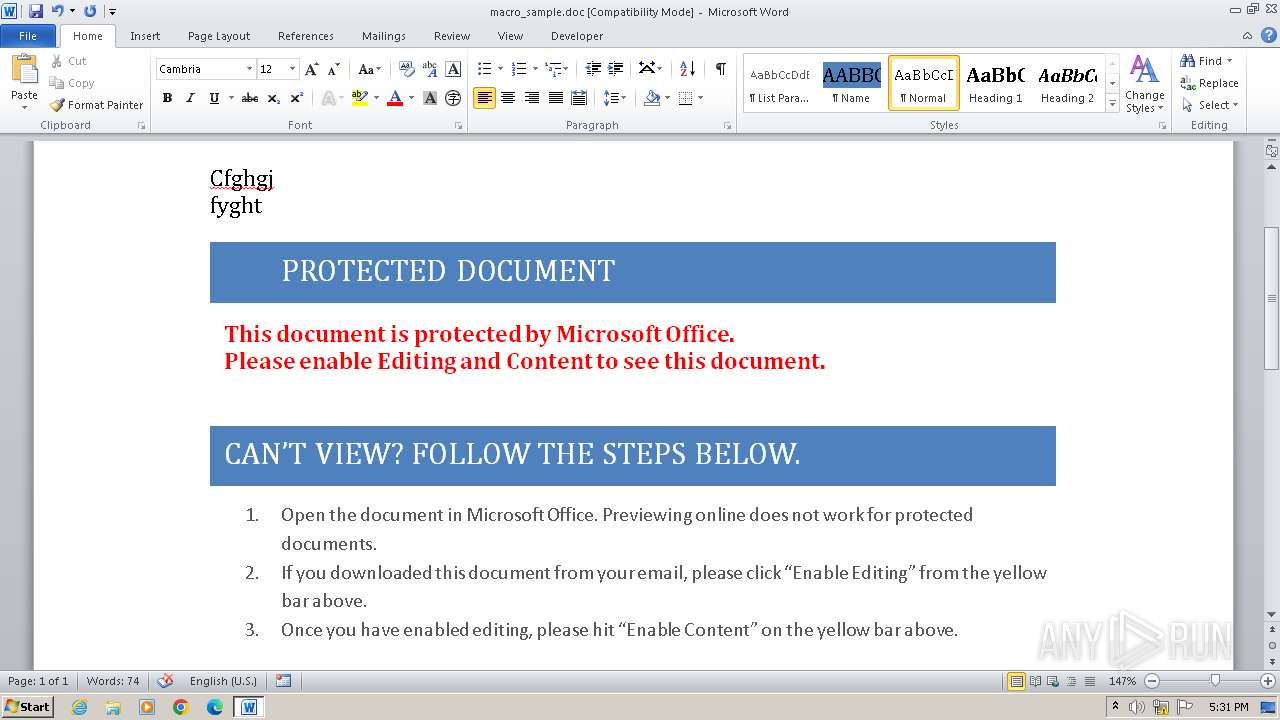Open File Explorer from taskbar
This screenshot has height=720, width=1280.
[113, 707]
